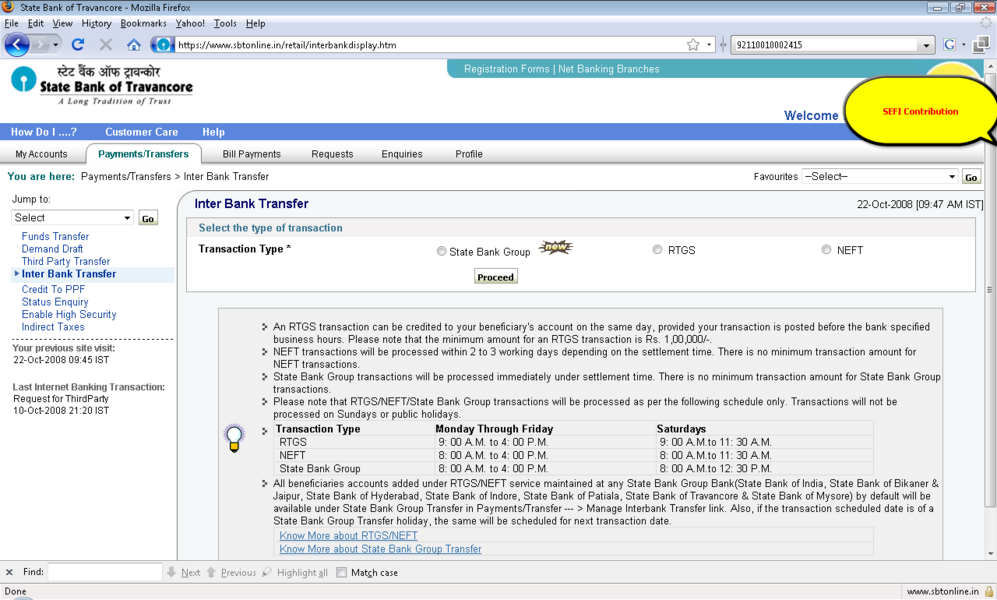Click the light bulb tip icon

[x=234, y=438]
